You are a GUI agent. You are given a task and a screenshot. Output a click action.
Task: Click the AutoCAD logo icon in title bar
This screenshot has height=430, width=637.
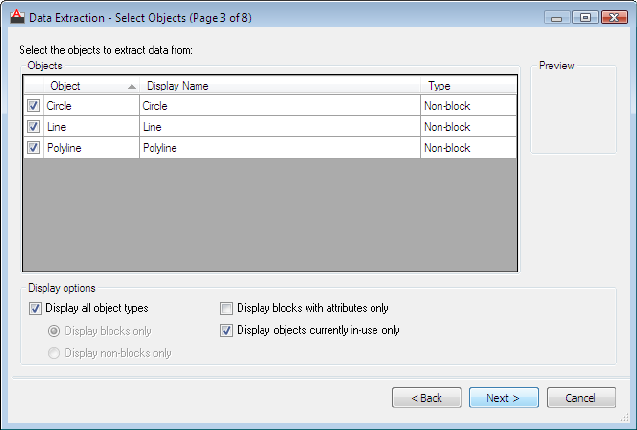click(x=16, y=17)
